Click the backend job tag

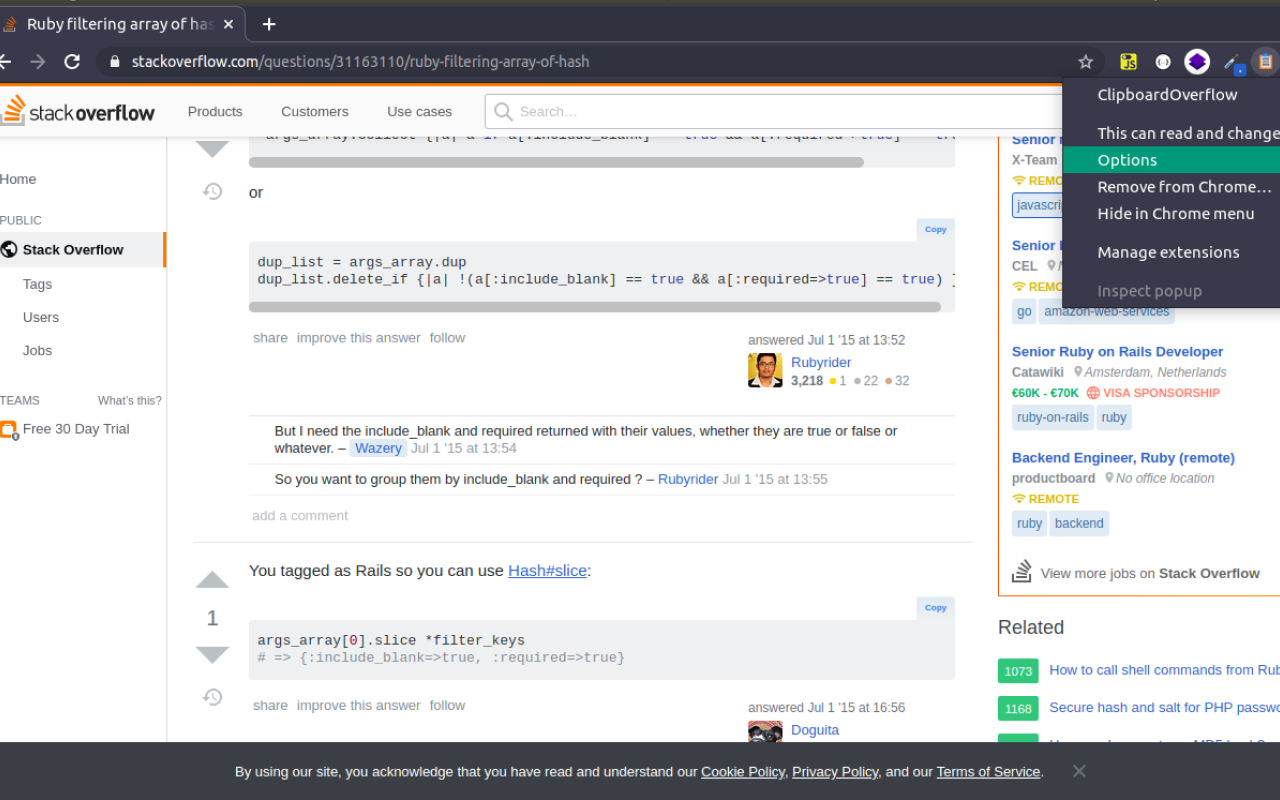click(x=1079, y=523)
